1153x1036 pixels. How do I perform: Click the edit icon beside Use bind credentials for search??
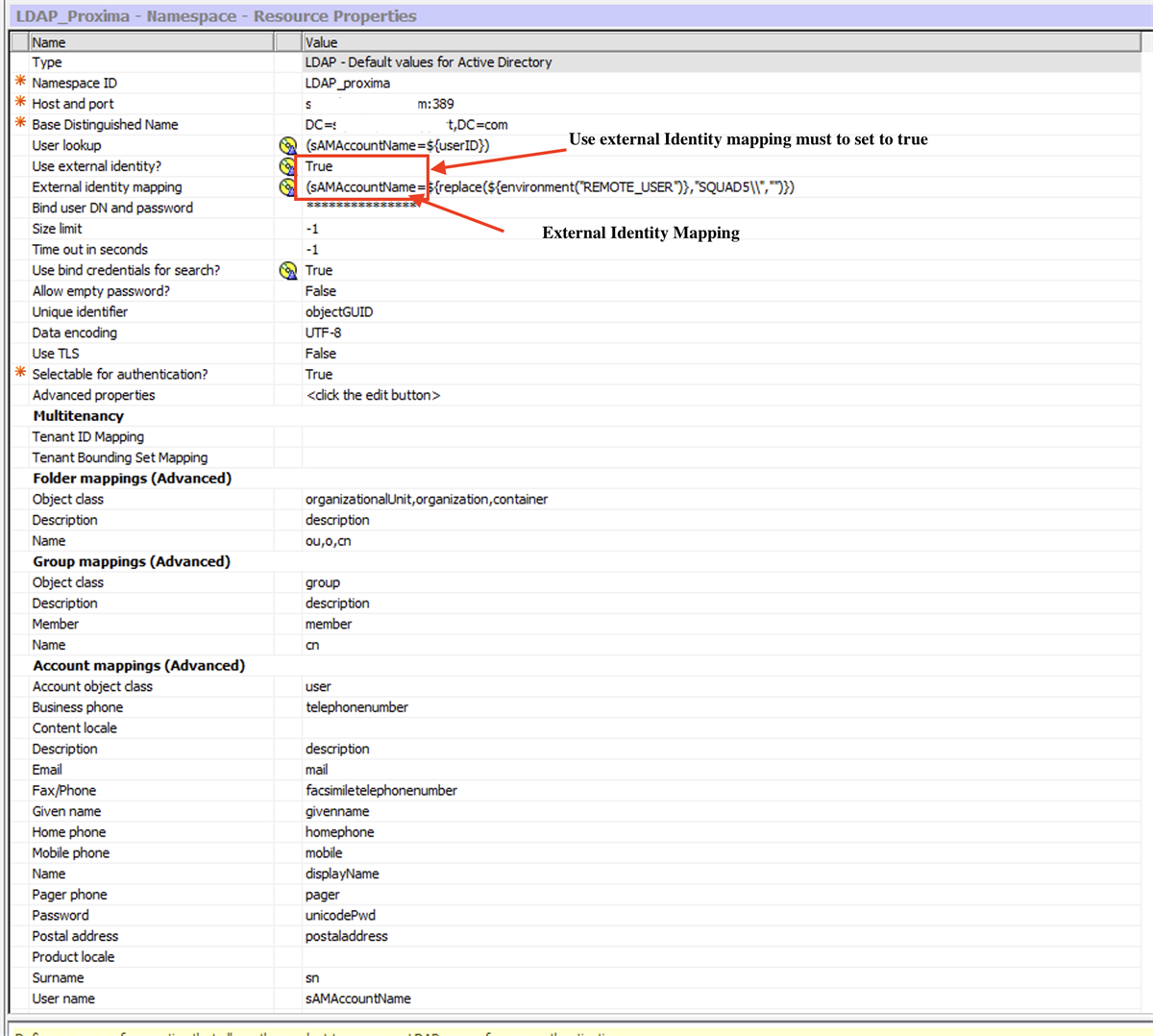coord(287,270)
